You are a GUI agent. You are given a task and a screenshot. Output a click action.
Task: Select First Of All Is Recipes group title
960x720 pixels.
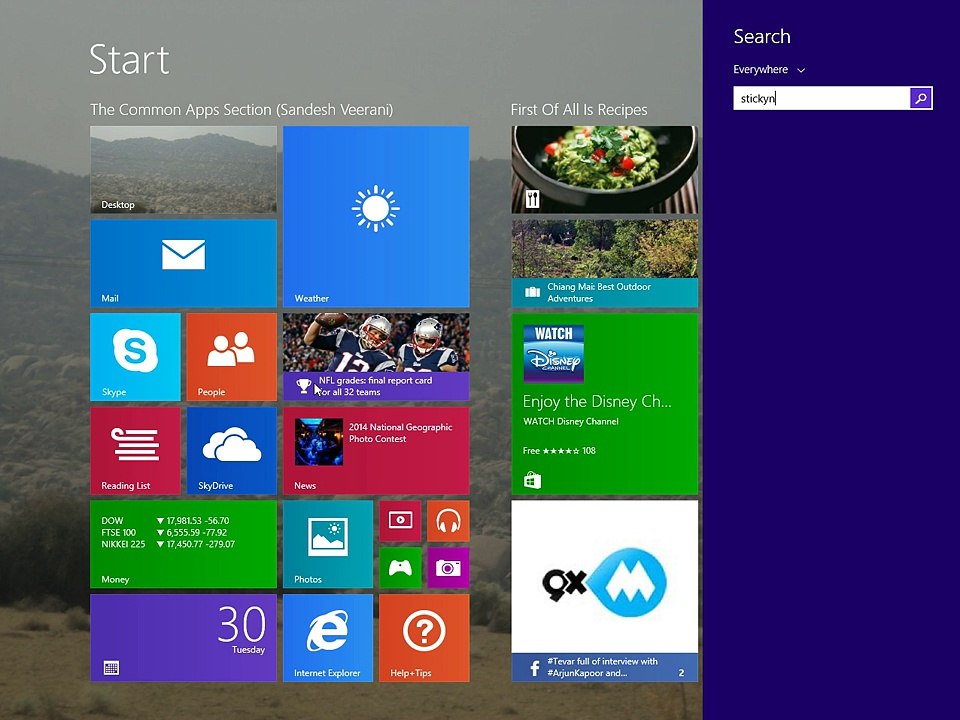[579, 110]
